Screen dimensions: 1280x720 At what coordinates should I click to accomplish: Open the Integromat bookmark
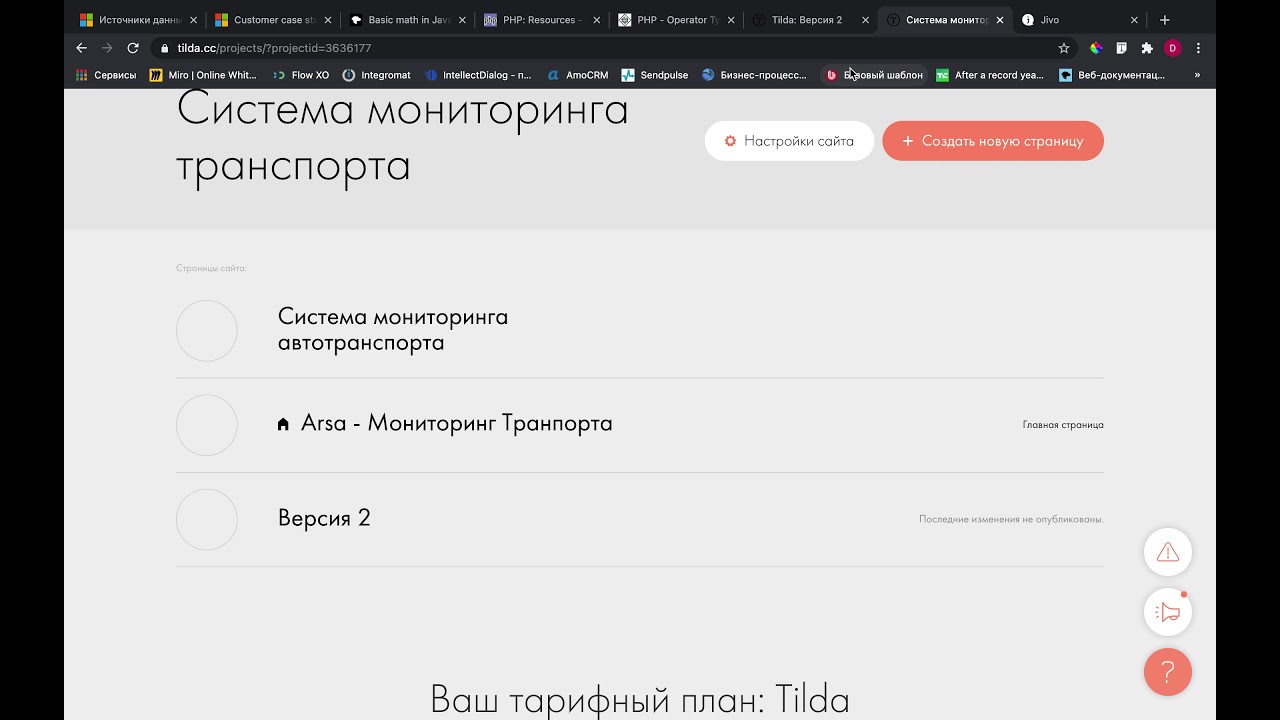pyautogui.click(x=376, y=75)
